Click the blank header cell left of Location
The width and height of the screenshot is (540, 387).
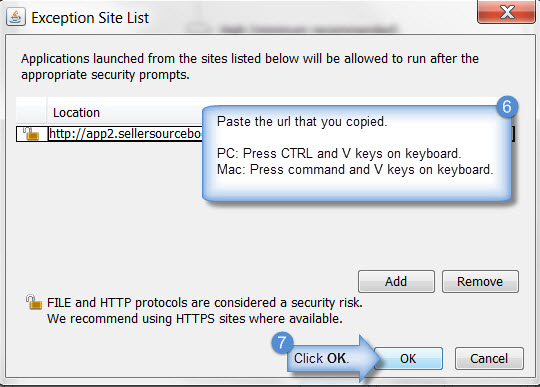click(x=31, y=111)
